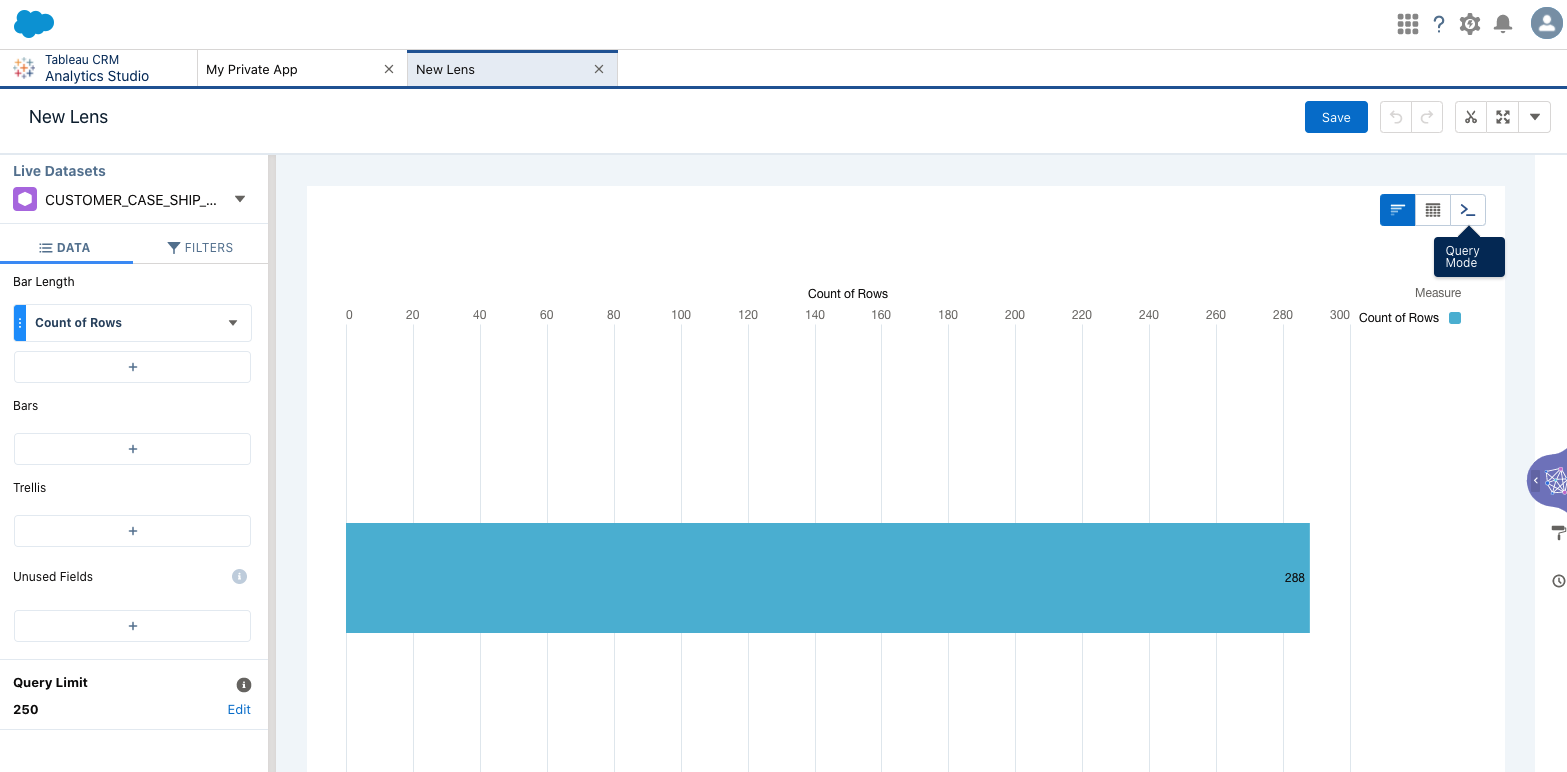The width and height of the screenshot is (1567, 772).
Task: Switch to Query Mode editor
Action: point(1467,210)
